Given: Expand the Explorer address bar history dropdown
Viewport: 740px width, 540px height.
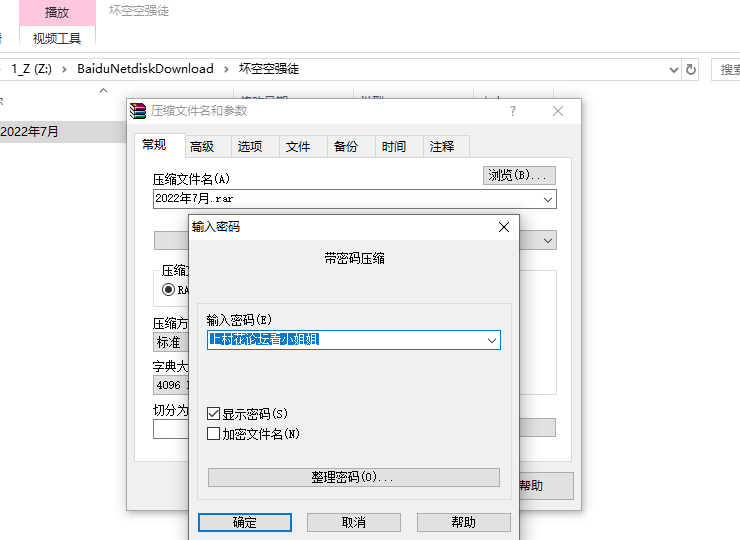Looking at the screenshot, I should click(674, 69).
